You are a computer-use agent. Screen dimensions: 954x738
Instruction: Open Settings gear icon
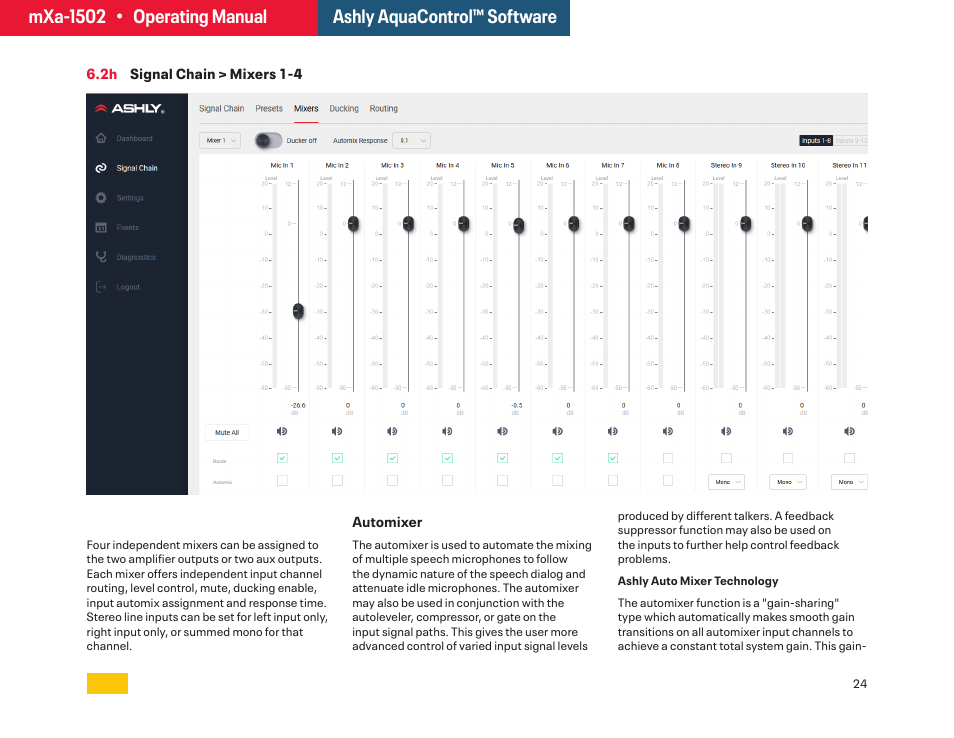click(101, 198)
